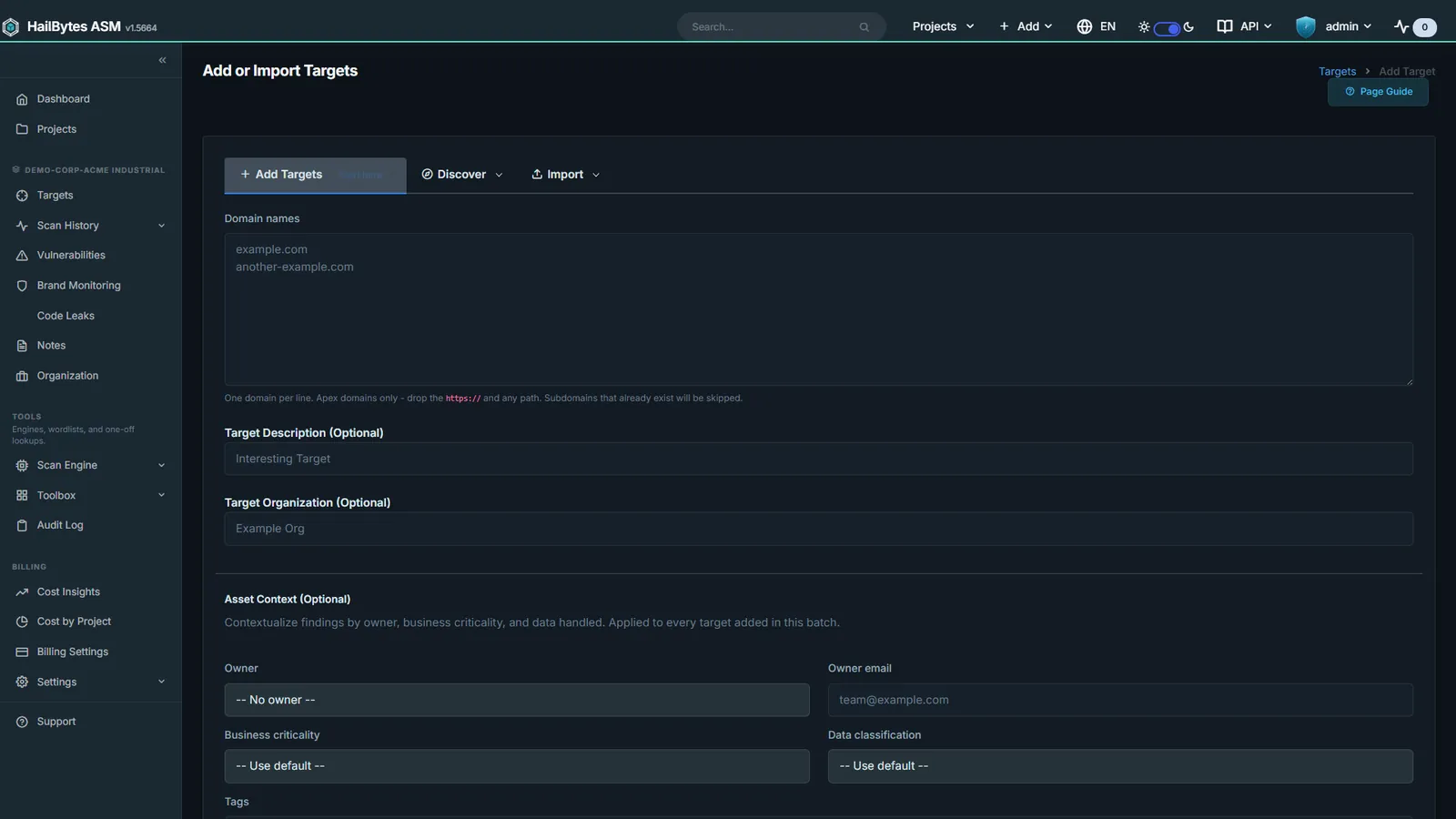1456x819 pixels.
Task: Open the Owner select box
Action: (x=517, y=700)
